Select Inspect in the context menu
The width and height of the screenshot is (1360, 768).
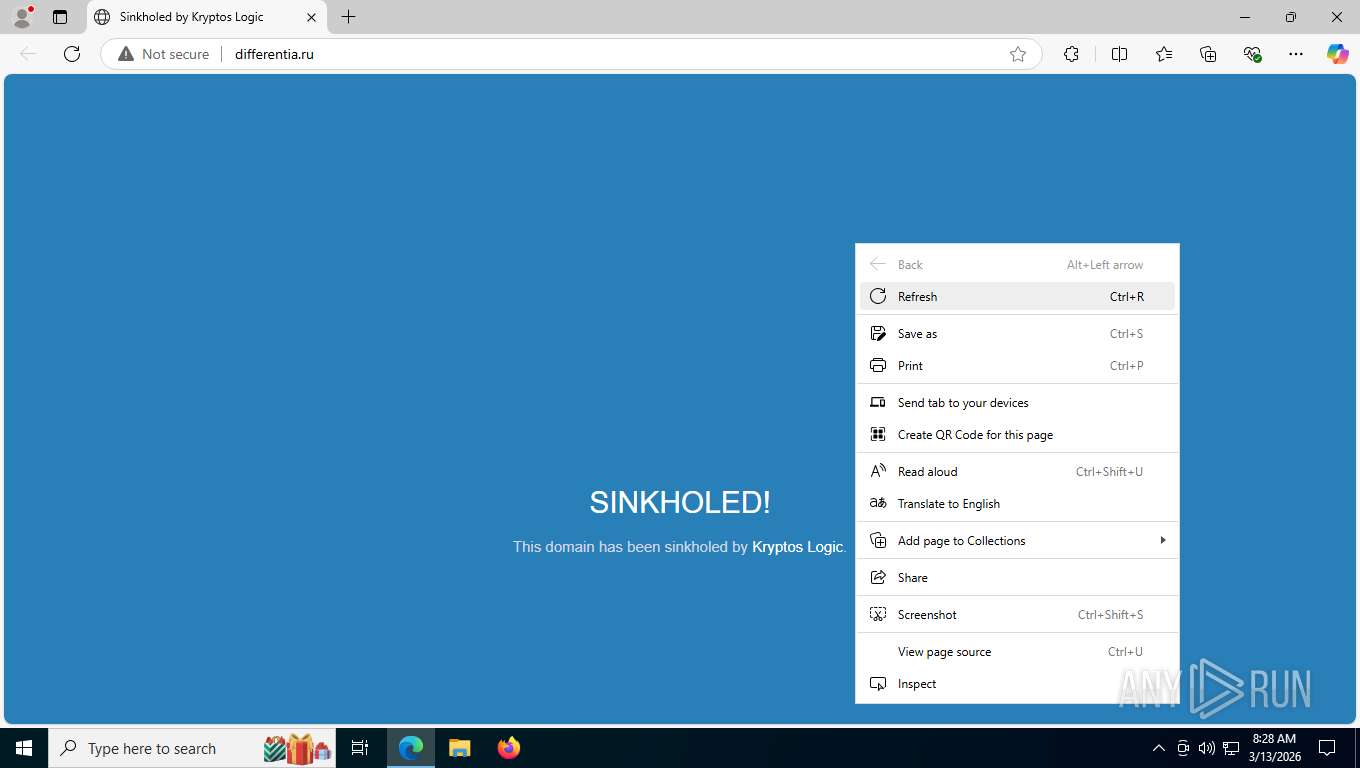coord(1017,683)
